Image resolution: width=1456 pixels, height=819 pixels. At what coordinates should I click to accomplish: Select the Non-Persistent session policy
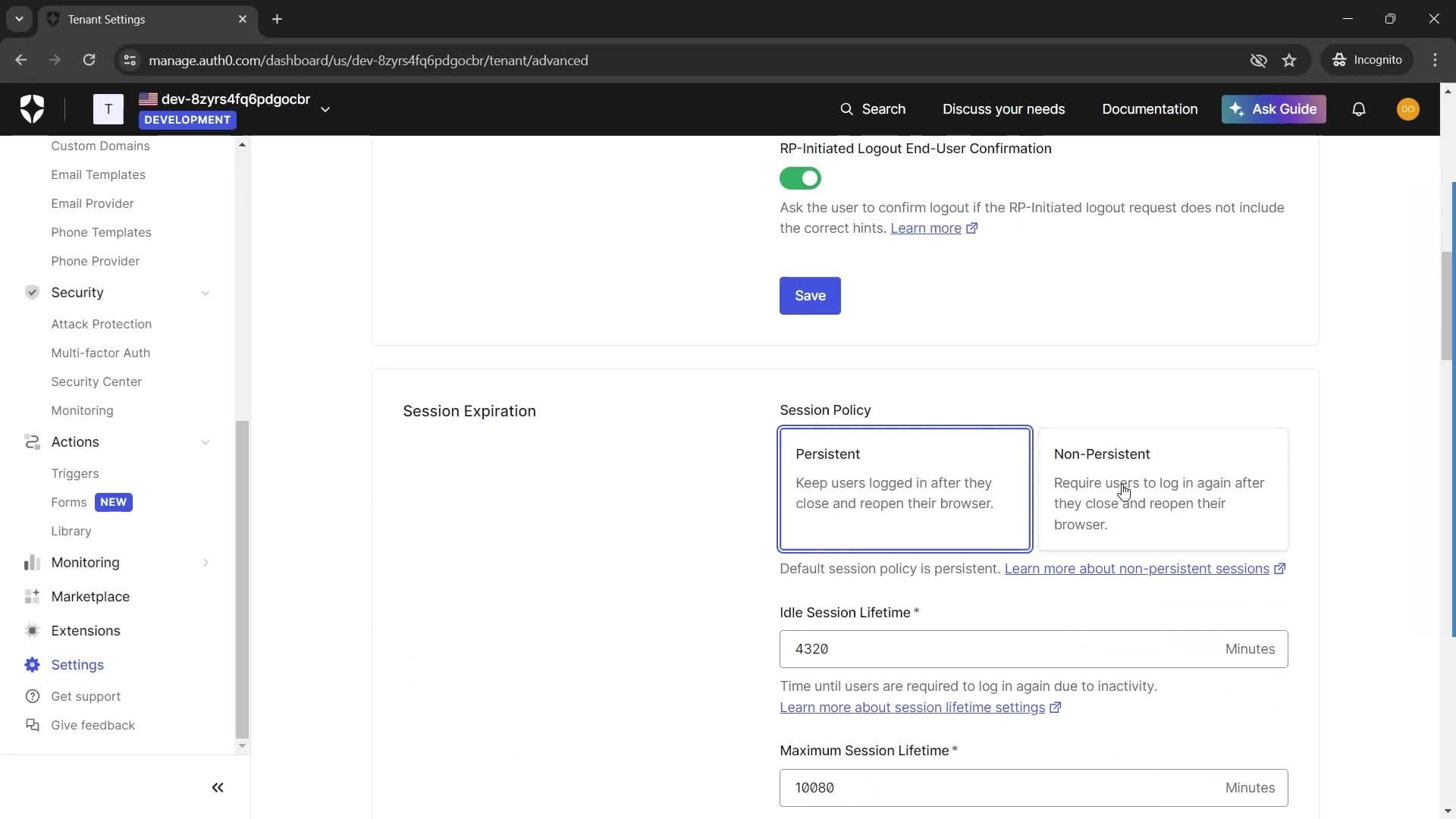tap(1163, 489)
